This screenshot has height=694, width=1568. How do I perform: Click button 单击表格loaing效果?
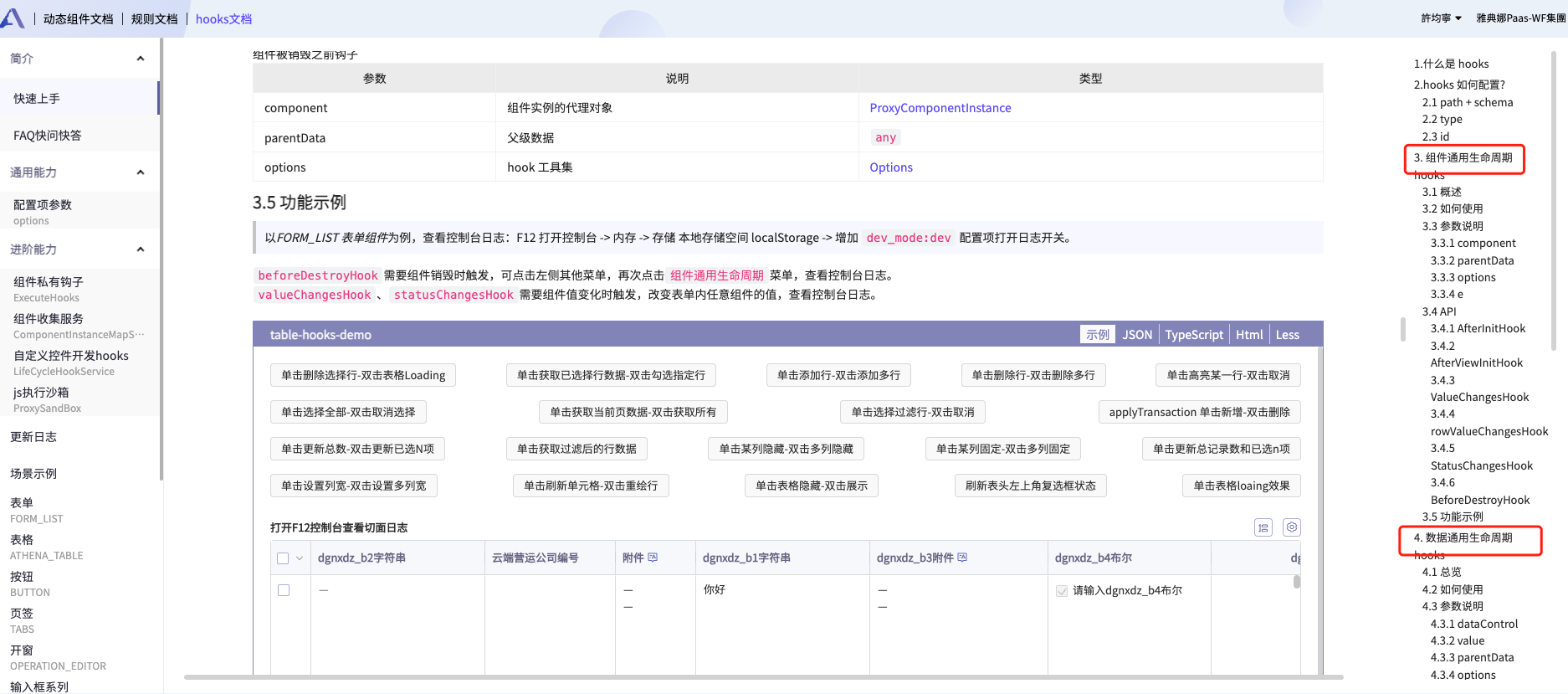tap(1242, 486)
